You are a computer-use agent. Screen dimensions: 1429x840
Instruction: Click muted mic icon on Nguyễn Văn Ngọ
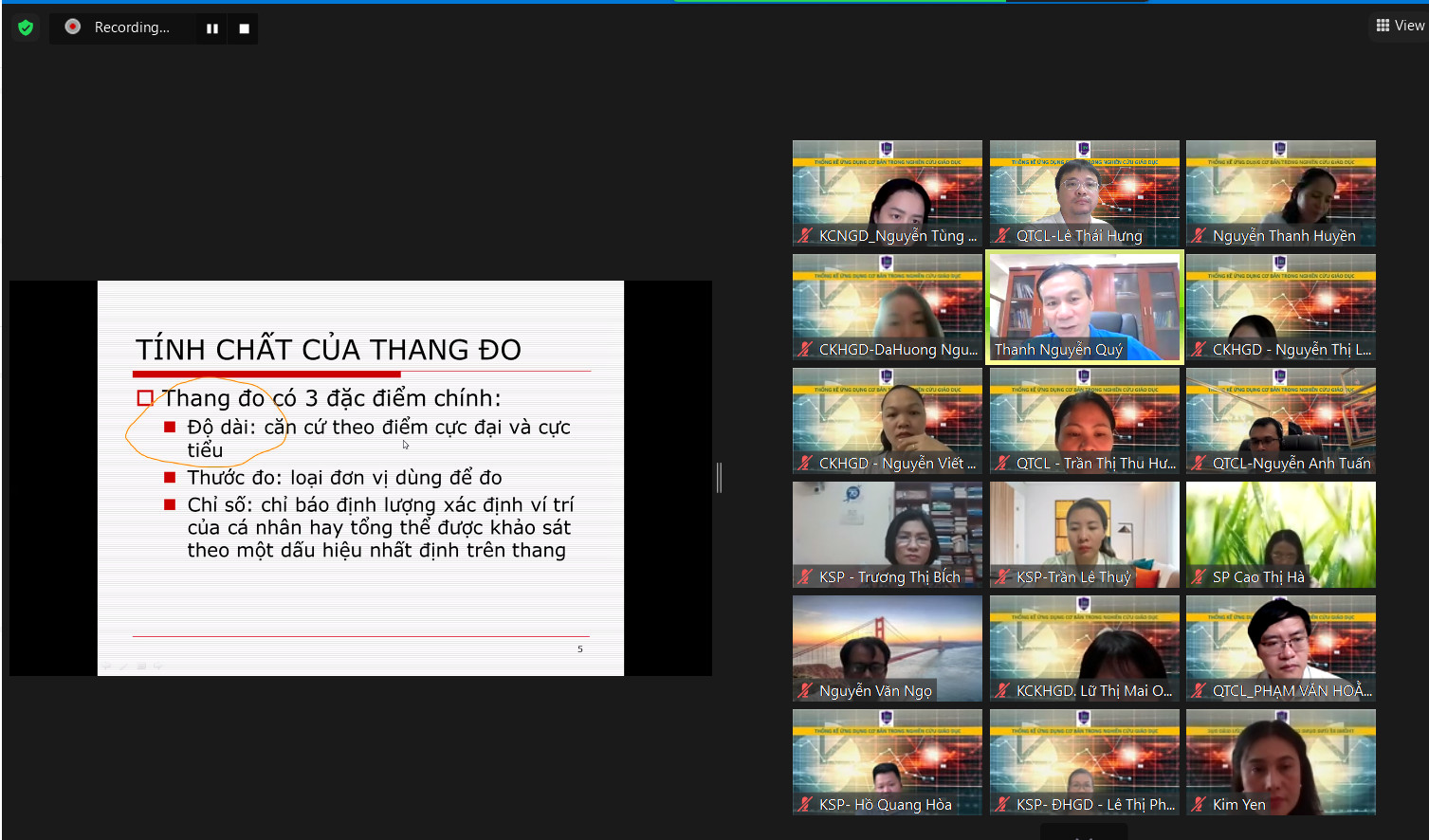tap(806, 691)
